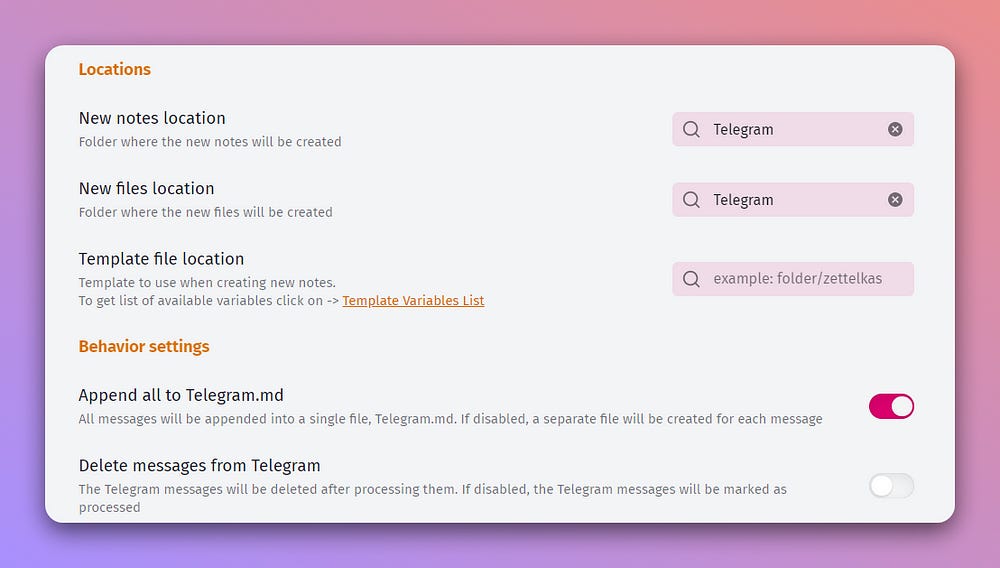
Task: Enable Delete messages from Telegram toggle
Action: click(x=891, y=486)
